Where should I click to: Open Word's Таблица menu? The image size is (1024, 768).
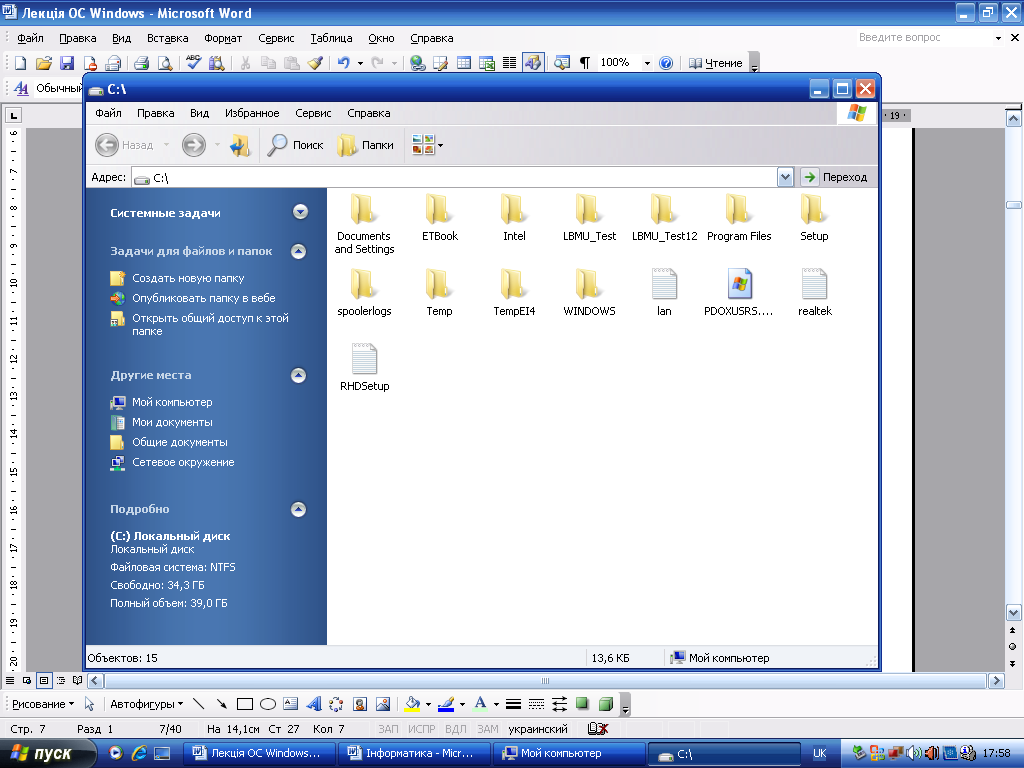[331, 38]
